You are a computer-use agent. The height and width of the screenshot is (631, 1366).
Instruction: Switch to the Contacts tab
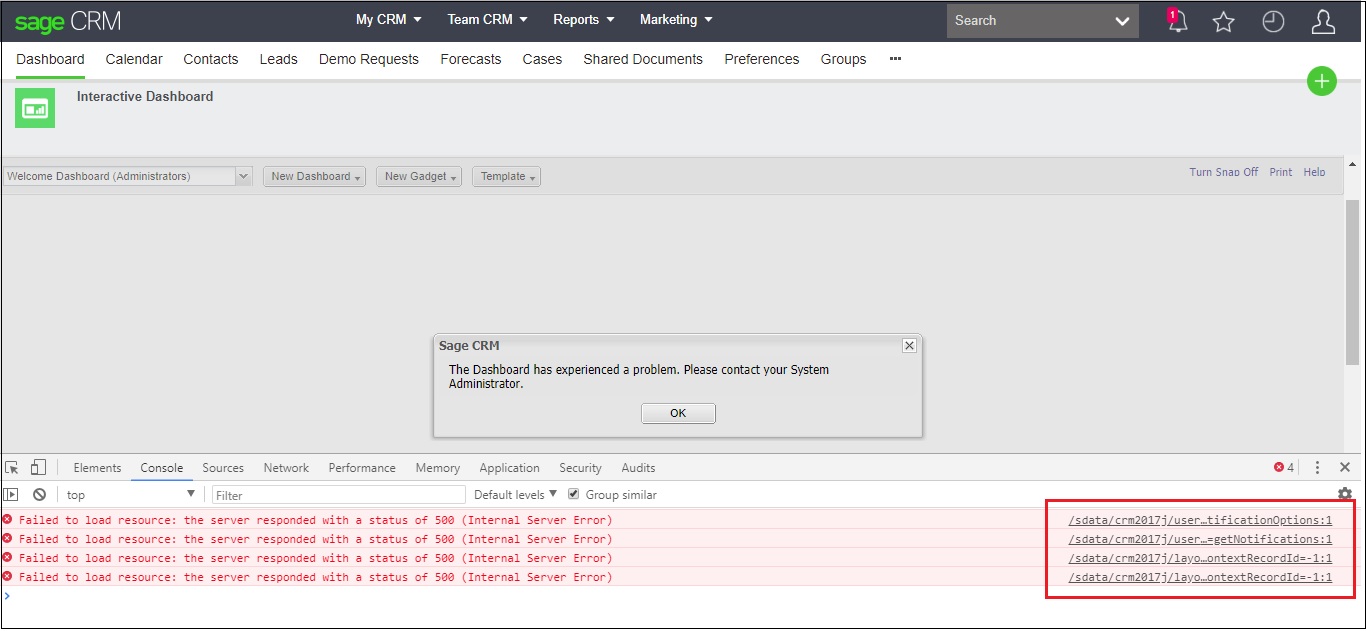coord(211,59)
